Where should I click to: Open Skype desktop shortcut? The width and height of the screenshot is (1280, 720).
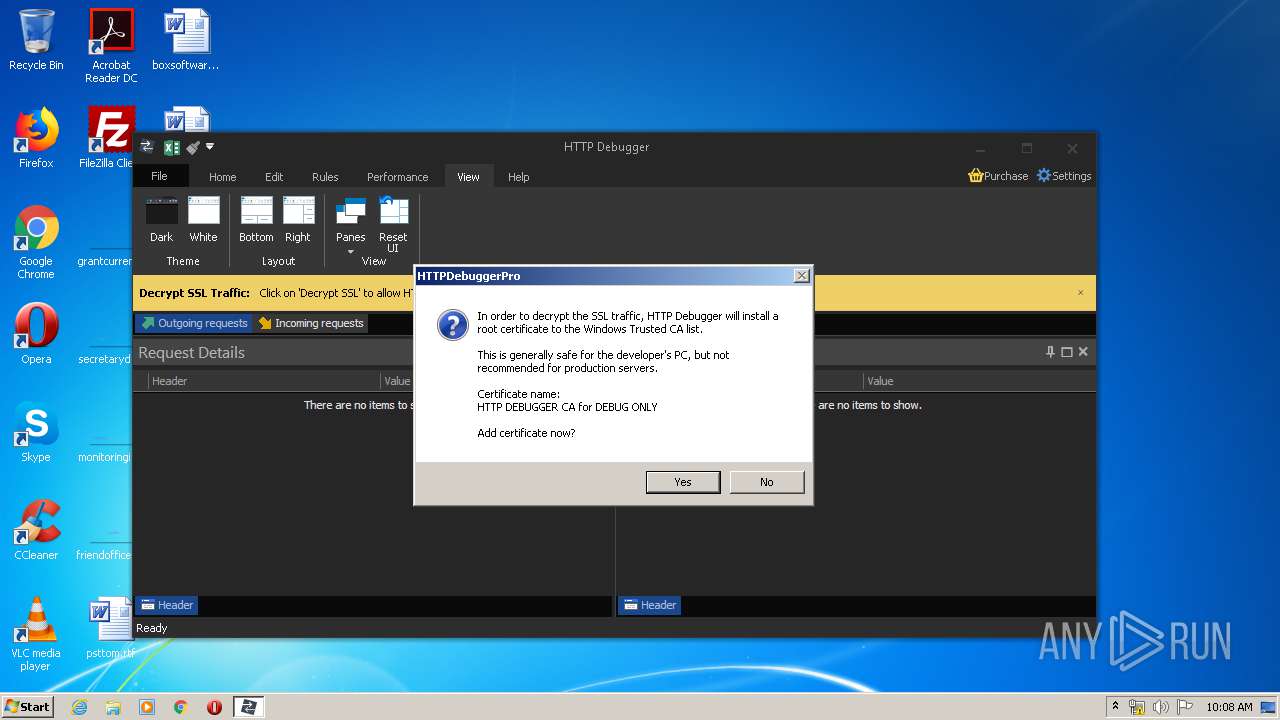(36, 432)
